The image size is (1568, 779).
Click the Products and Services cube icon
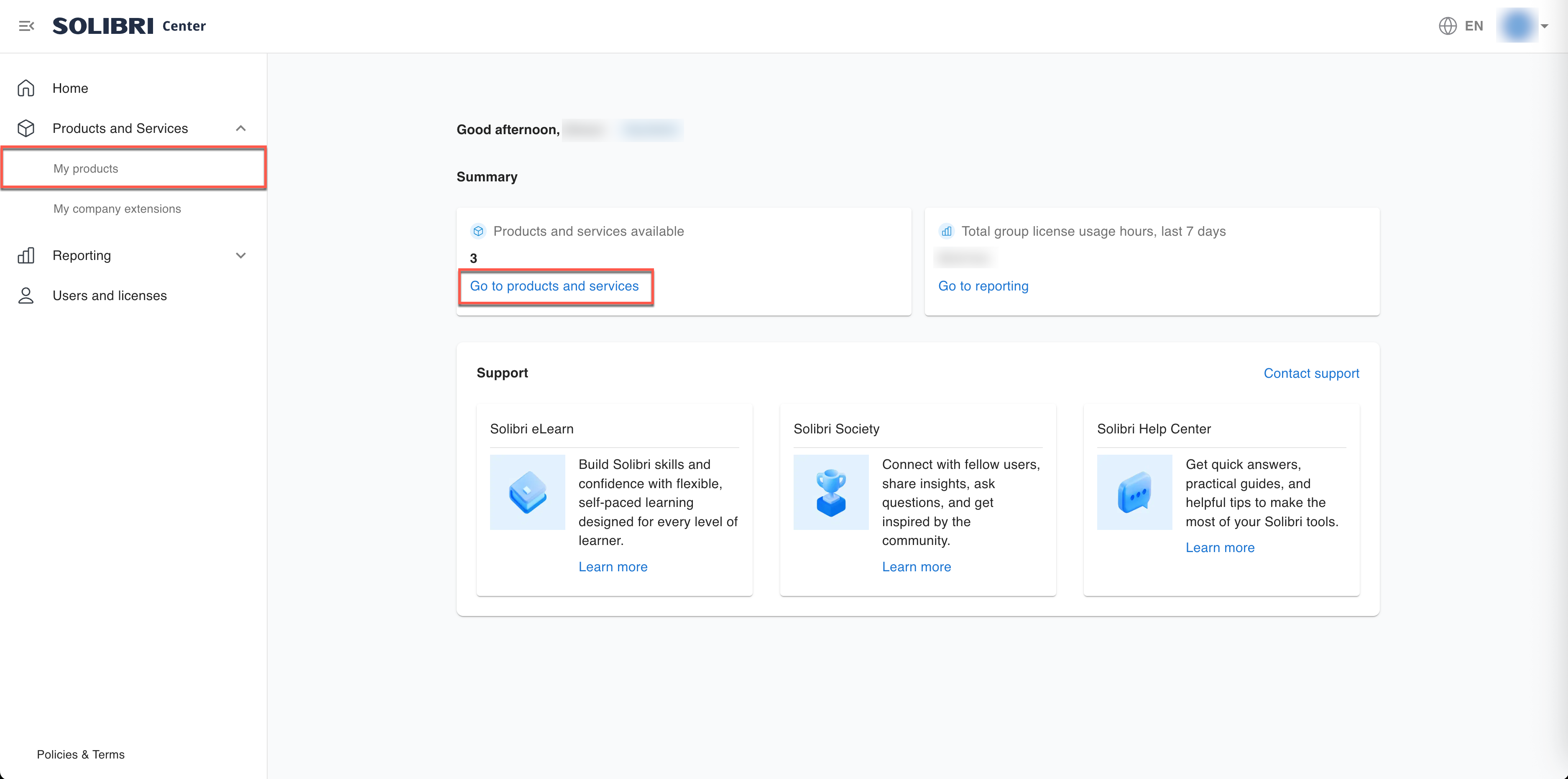(x=26, y=128)
